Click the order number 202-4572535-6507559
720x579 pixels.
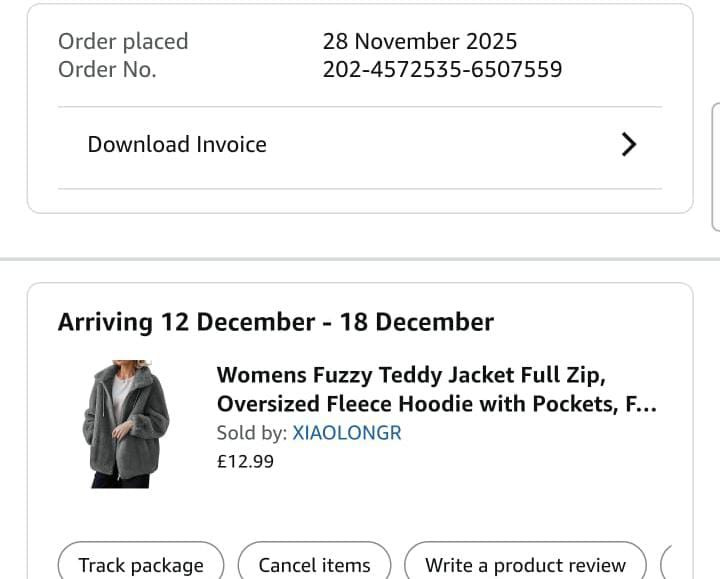coord(442,70)
